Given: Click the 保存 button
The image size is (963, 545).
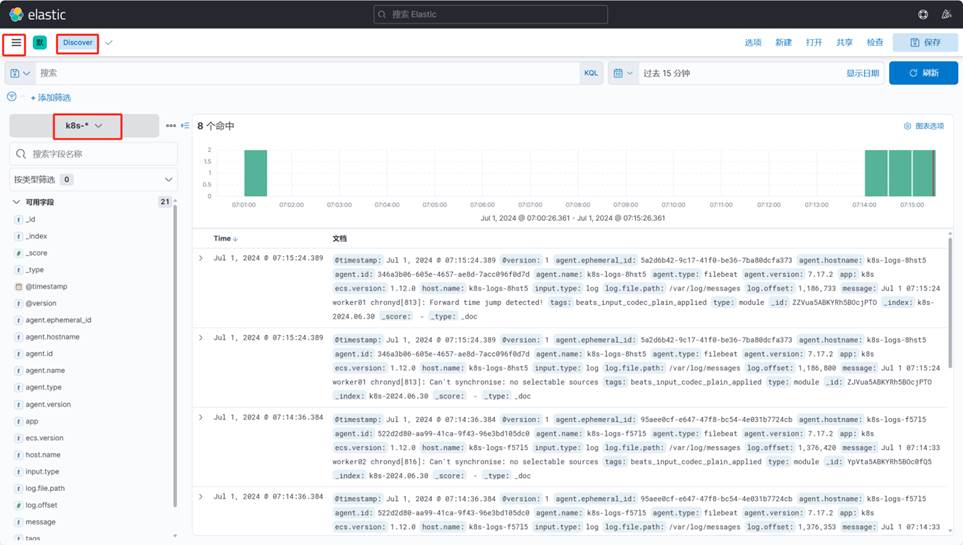Looking at the screenshot, I should pos(925,42).
